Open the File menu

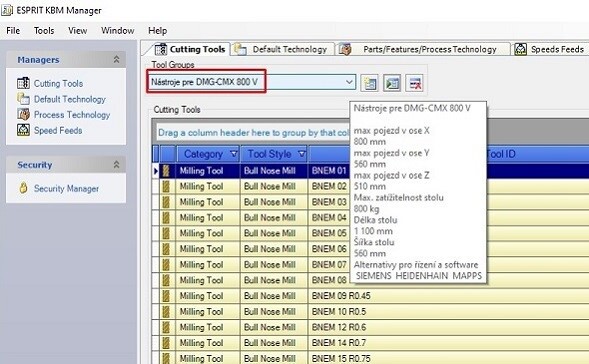coord(13,30)
